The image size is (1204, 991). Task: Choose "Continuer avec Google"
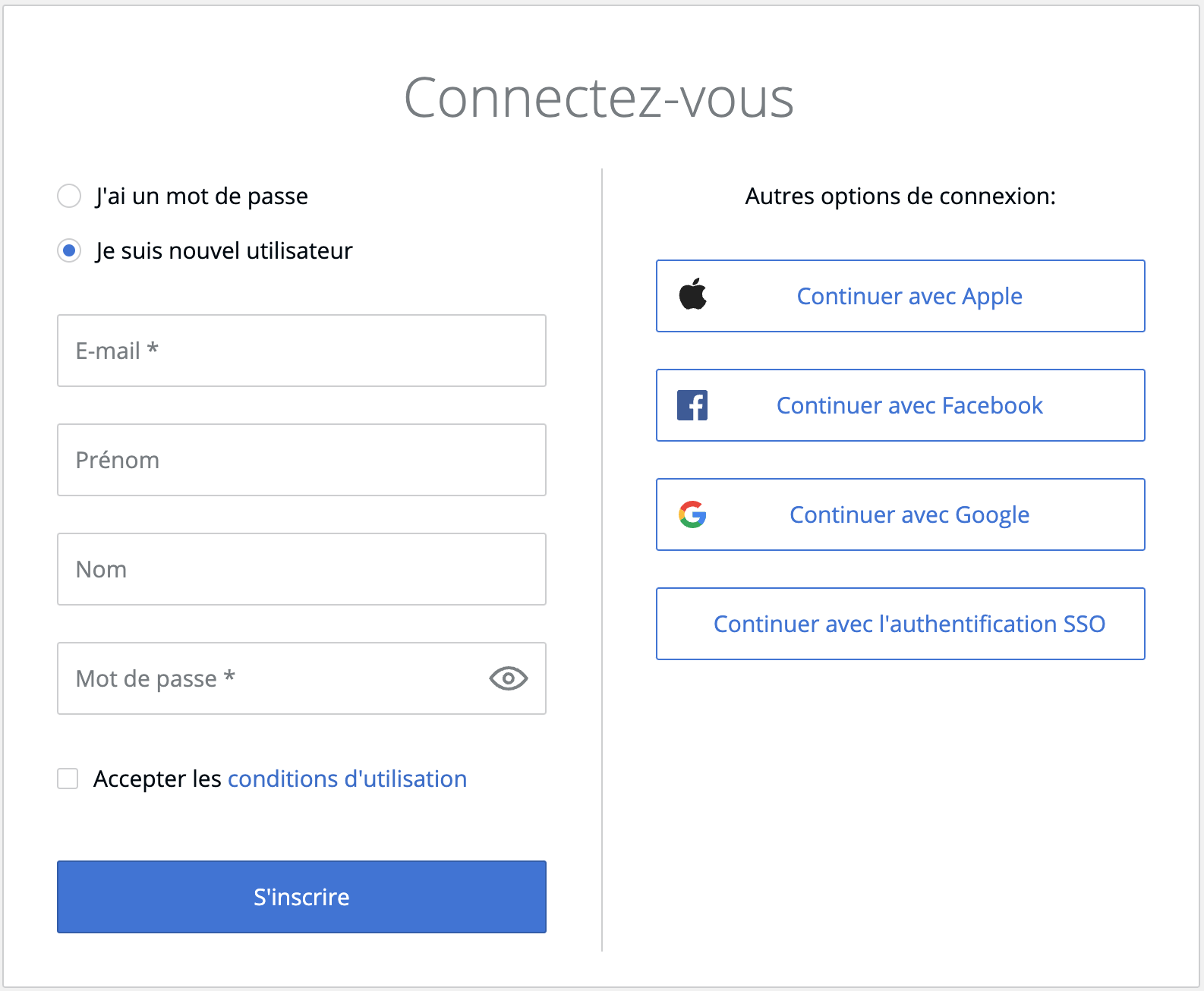(x=909, y=514)
